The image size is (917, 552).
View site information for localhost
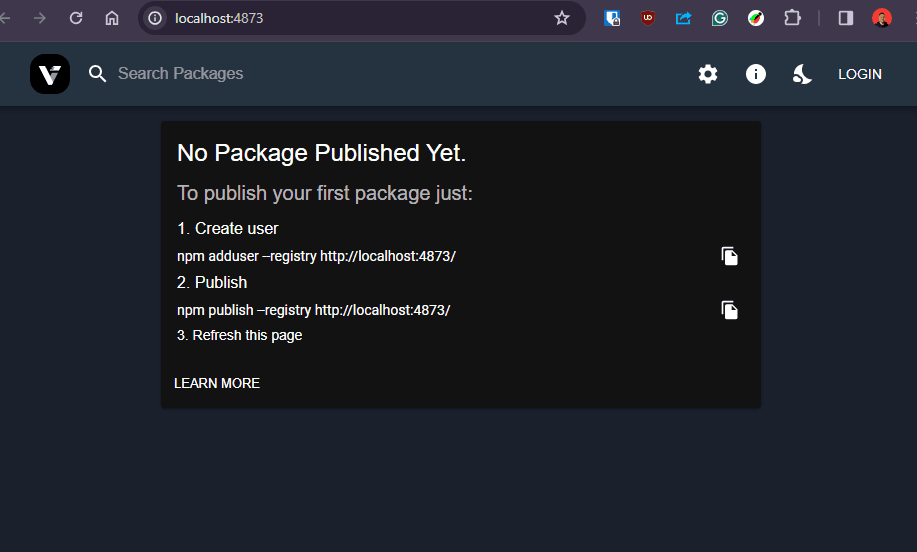click(x=155, y=18)
